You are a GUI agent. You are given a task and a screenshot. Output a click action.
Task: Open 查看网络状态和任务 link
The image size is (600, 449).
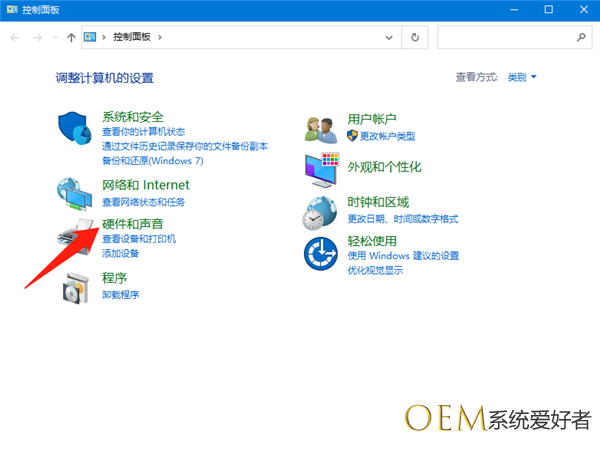click(145, 200)
